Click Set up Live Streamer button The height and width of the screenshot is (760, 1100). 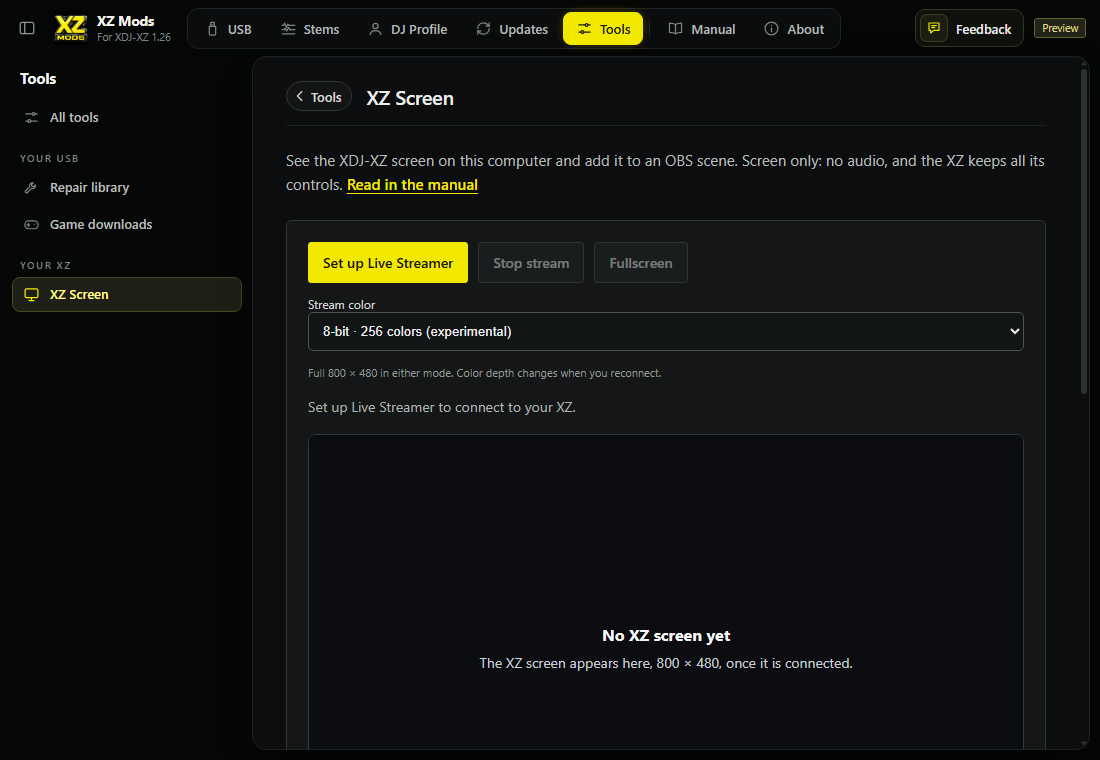(388, 262)
